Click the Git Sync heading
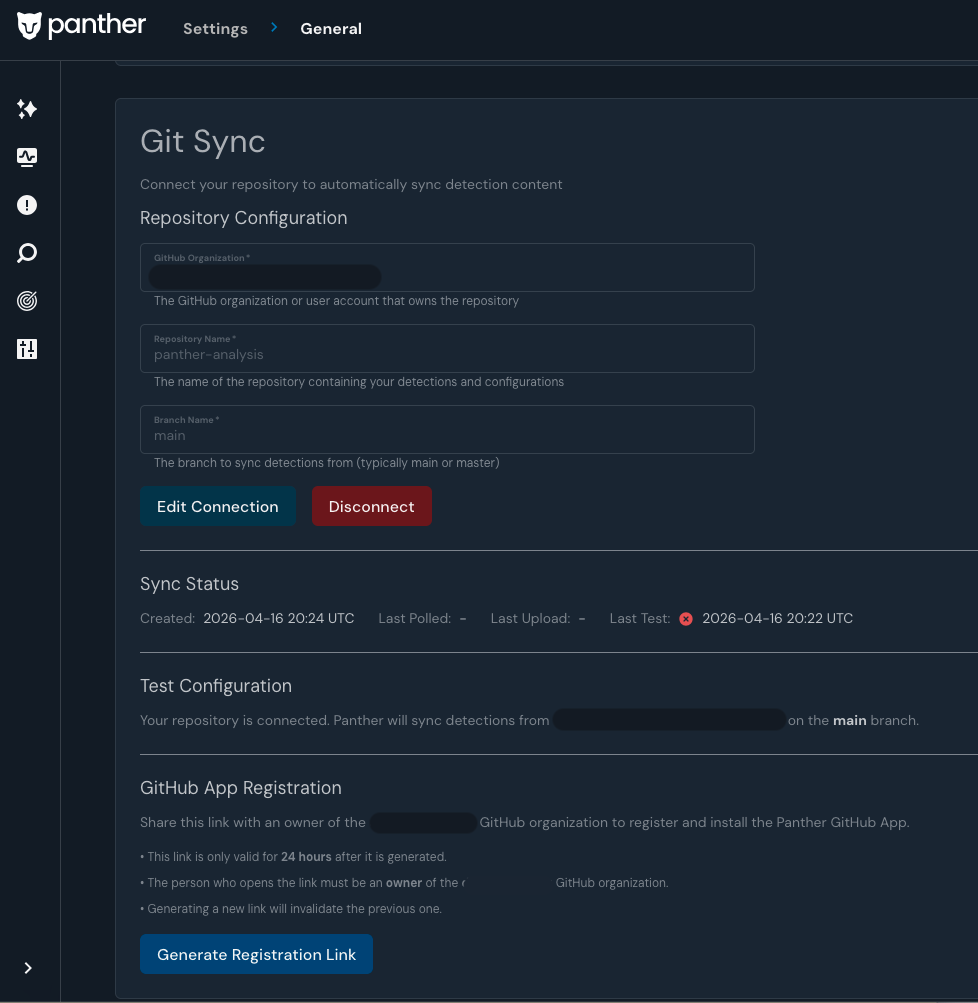The image size is (978, 1003). pyautogui.click(x=202, y=141)
